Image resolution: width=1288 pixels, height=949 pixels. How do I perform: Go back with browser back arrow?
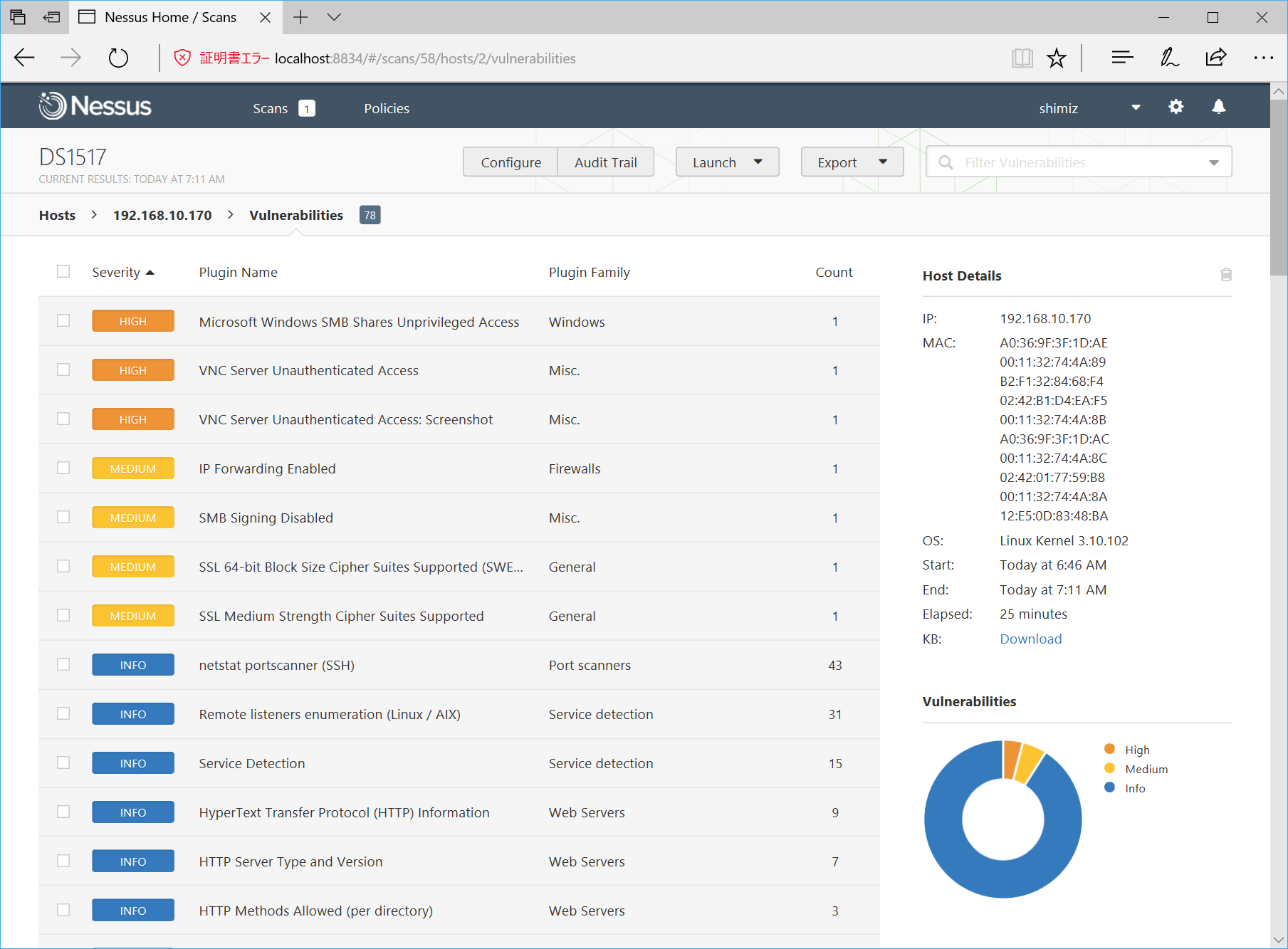click(24, 58)
